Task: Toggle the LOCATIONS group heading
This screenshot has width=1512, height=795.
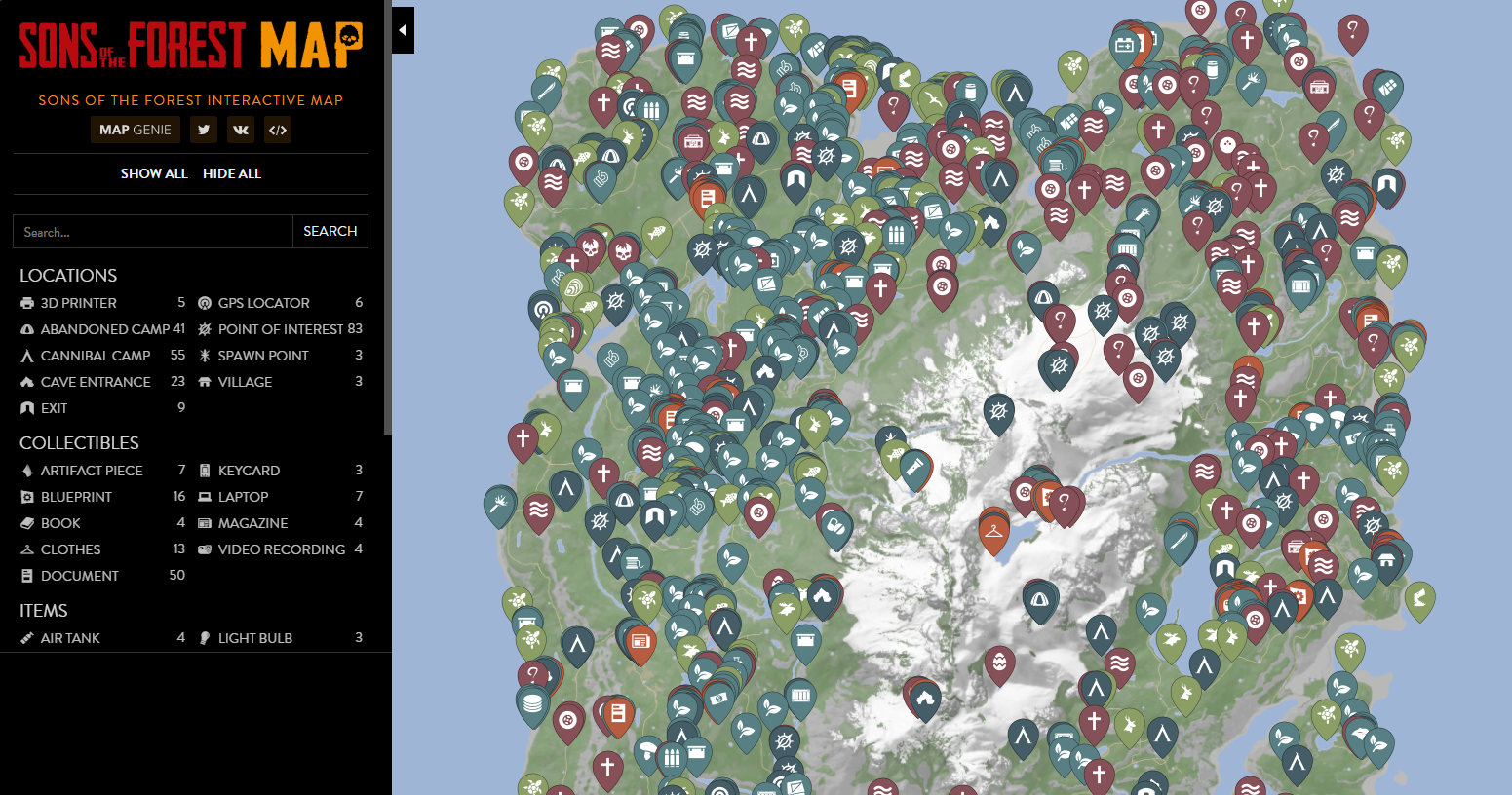Action: click(68, 276)
